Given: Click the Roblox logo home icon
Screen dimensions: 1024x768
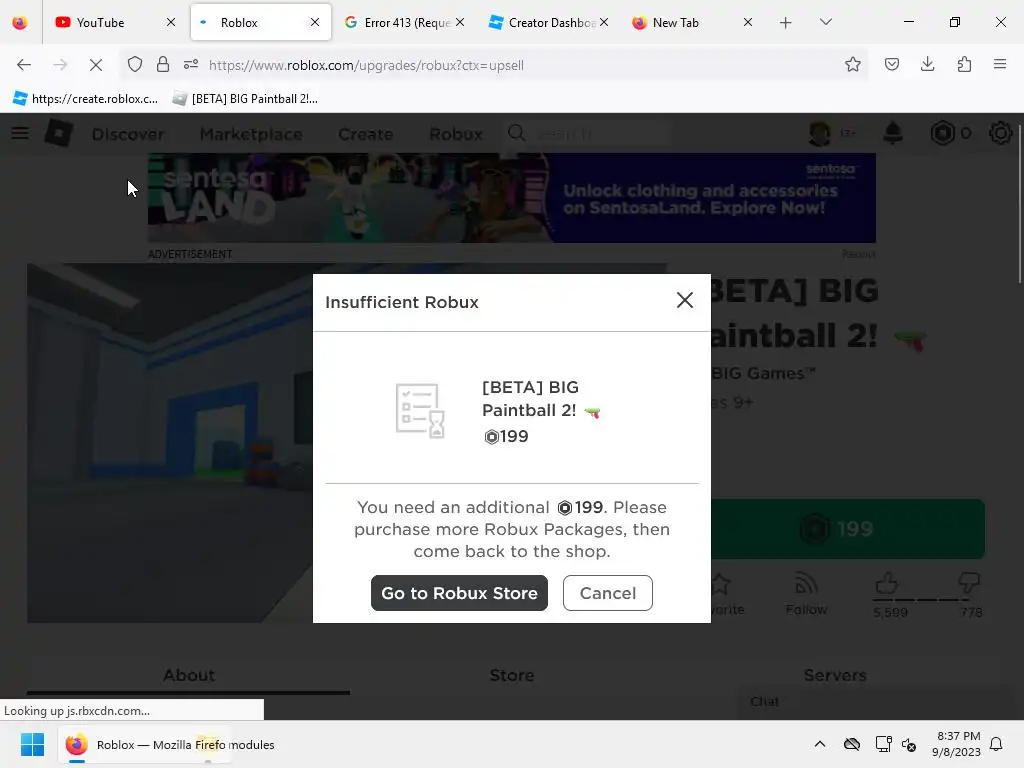Looking at the screenshot, I should pos(59,133).
